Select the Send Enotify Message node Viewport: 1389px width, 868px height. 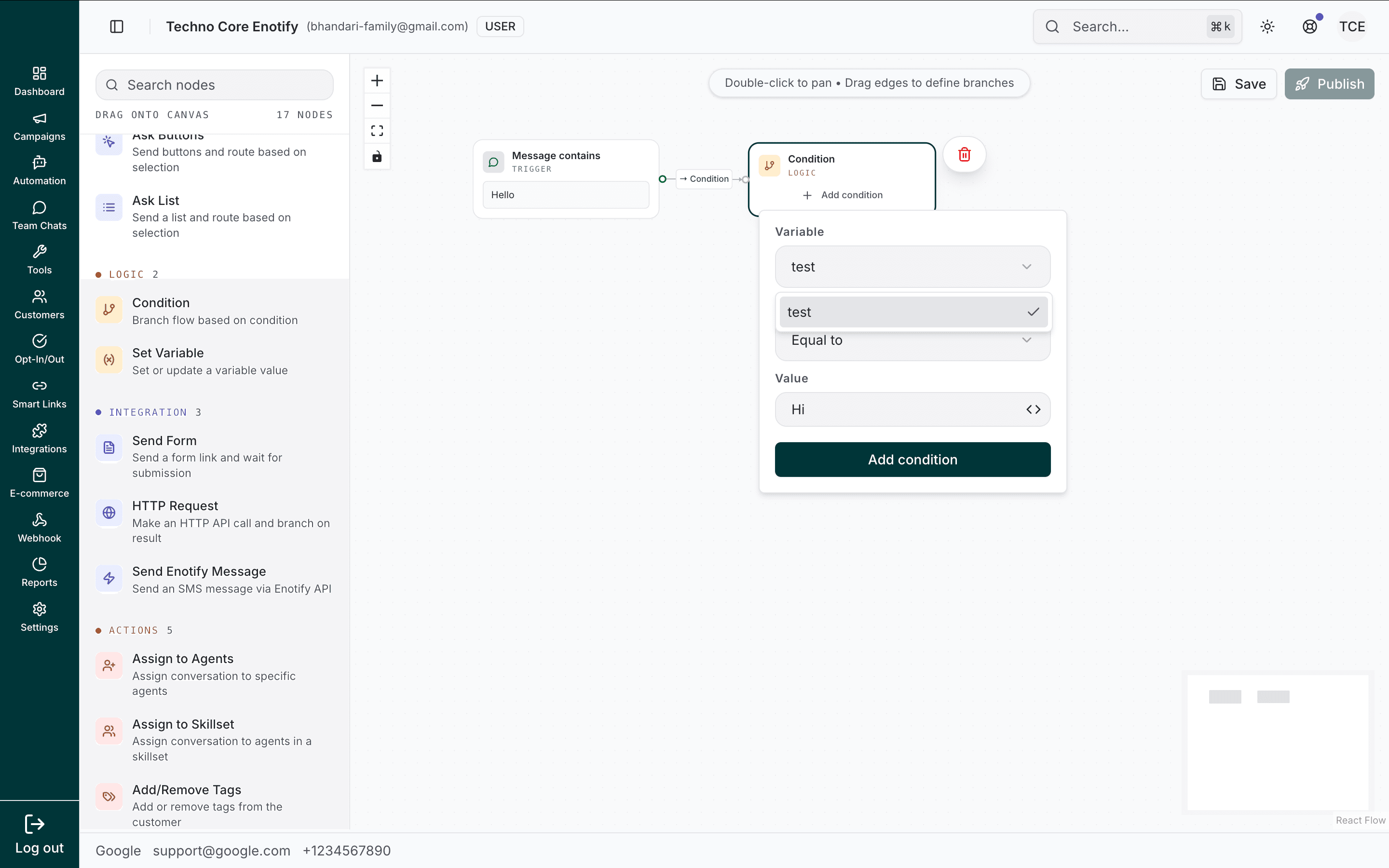pyautogui.click(x=215, y=579)
